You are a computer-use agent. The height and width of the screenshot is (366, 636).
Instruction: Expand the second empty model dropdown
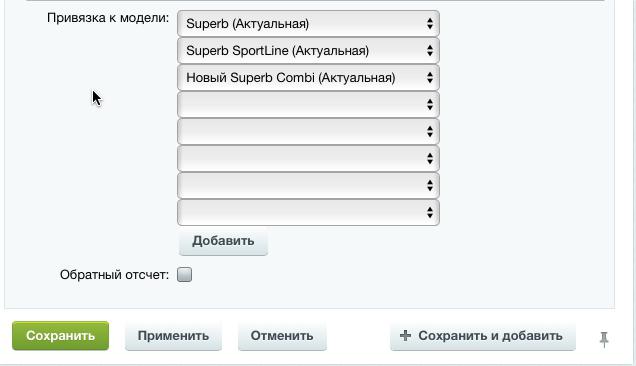click(308, 131)
